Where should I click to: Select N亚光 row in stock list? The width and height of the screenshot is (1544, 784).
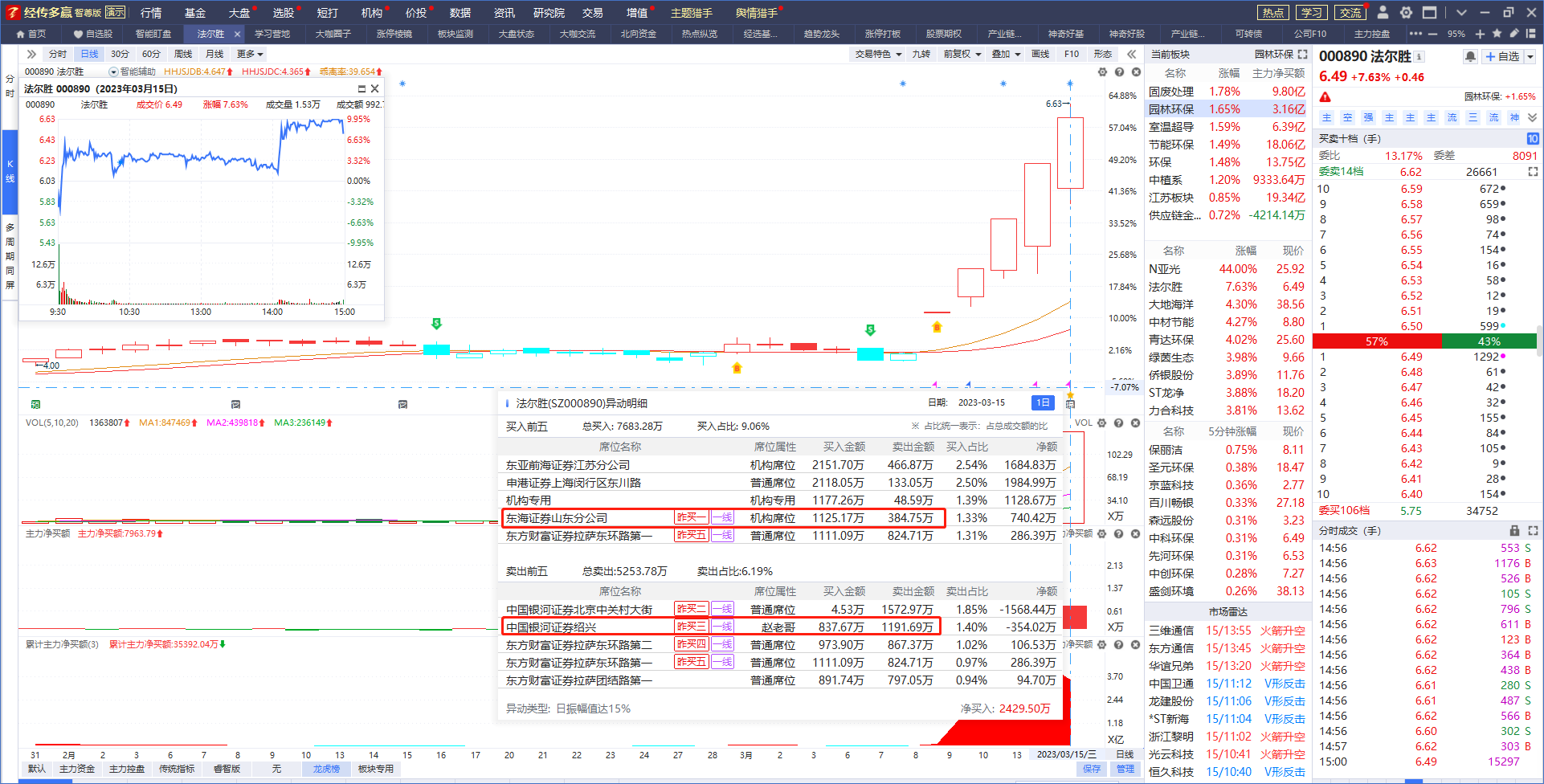point(1226,269)
